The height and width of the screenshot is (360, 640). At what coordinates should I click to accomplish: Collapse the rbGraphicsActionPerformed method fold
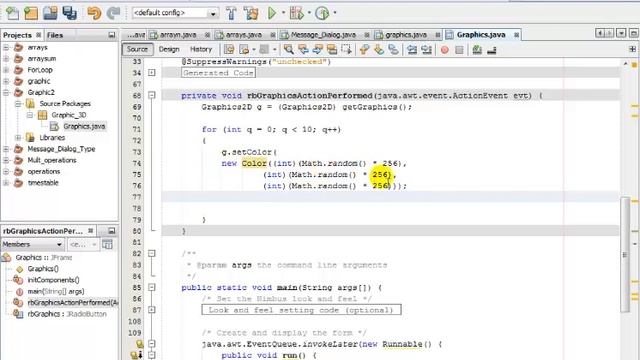[152, 96]
